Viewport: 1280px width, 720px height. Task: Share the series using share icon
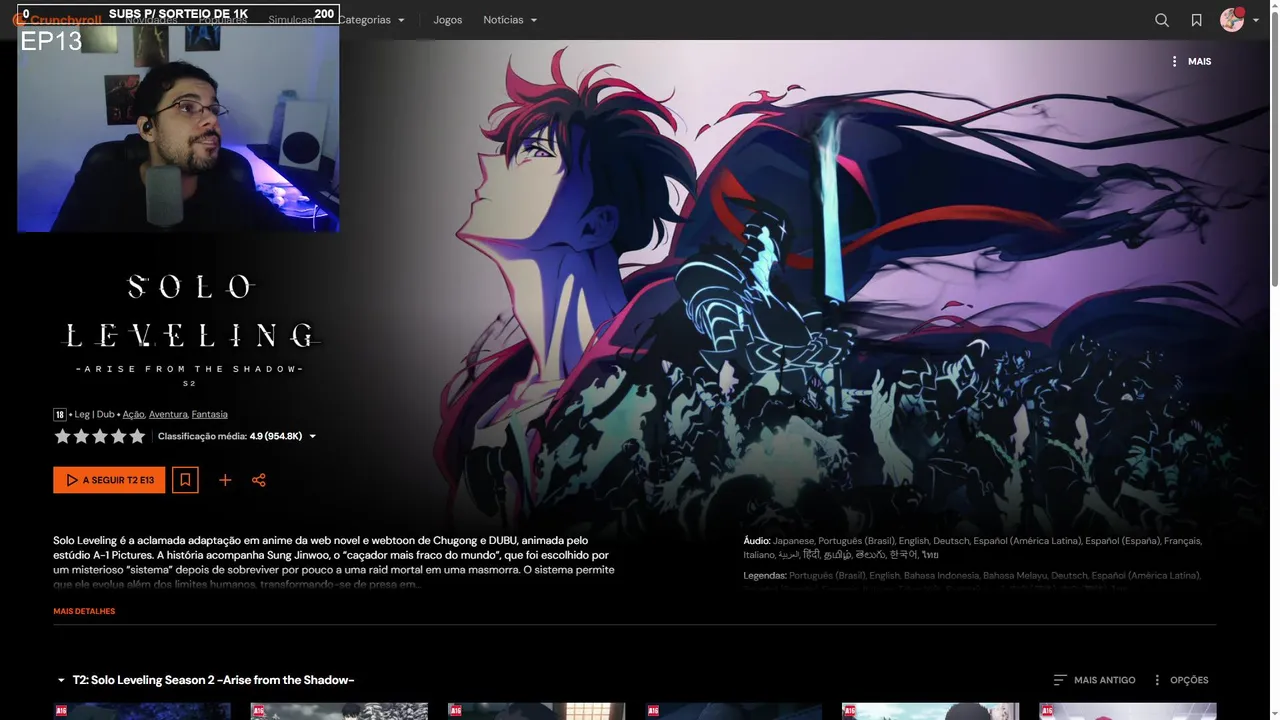259,480
